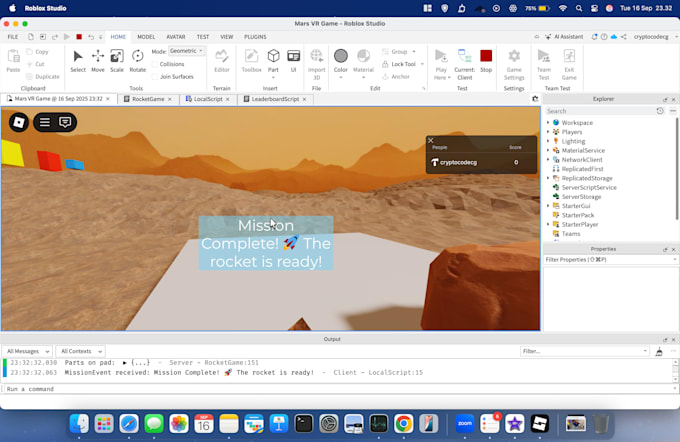Click the Copy button in Clipboard
Screen dimensions: 680x442
pyautogui.click(x=37, y=52)
